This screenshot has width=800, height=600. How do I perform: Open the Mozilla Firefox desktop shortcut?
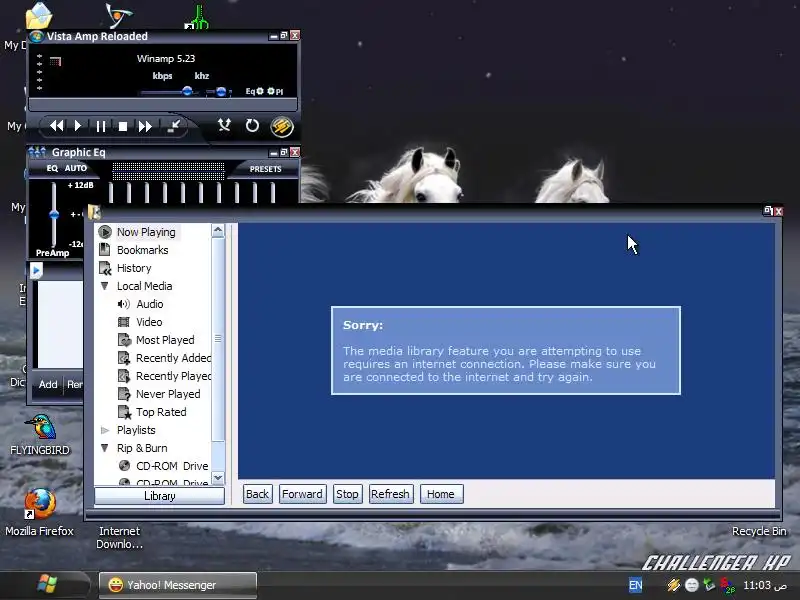[39, 512]
